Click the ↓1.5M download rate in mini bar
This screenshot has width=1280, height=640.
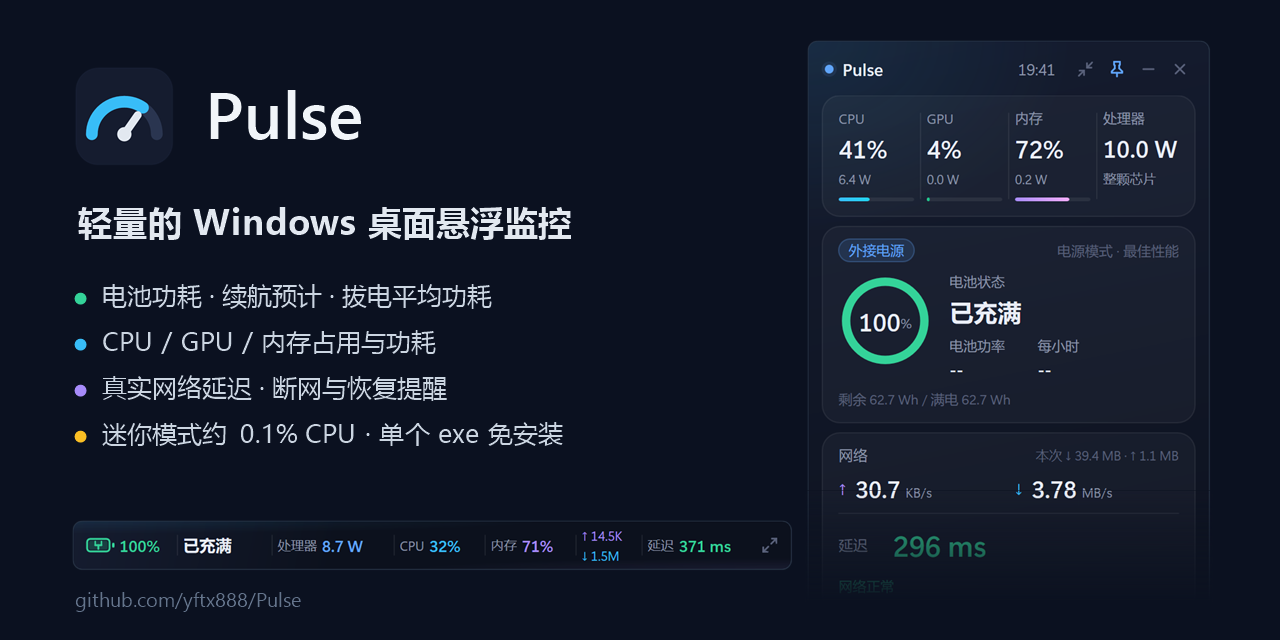600,556
